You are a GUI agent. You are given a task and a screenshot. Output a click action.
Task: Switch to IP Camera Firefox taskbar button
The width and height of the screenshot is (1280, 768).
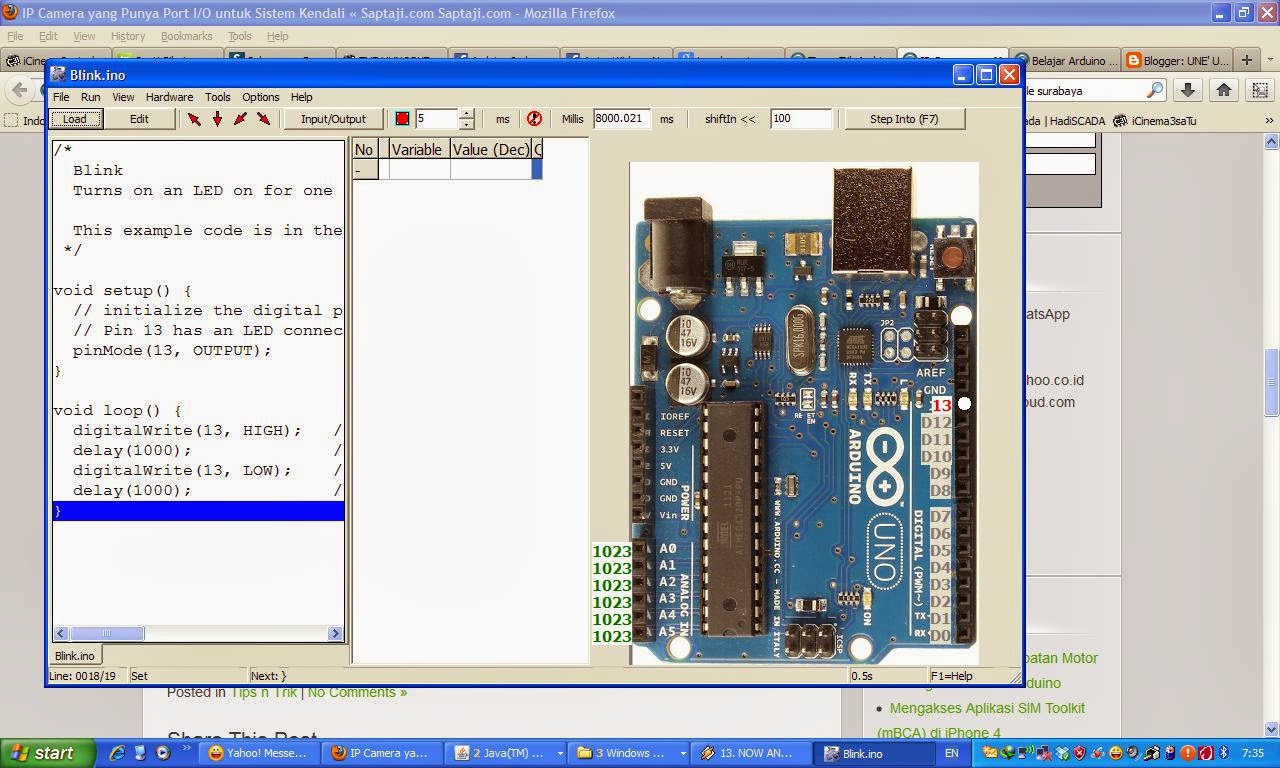pyautogui.click(x=385, y=753)
